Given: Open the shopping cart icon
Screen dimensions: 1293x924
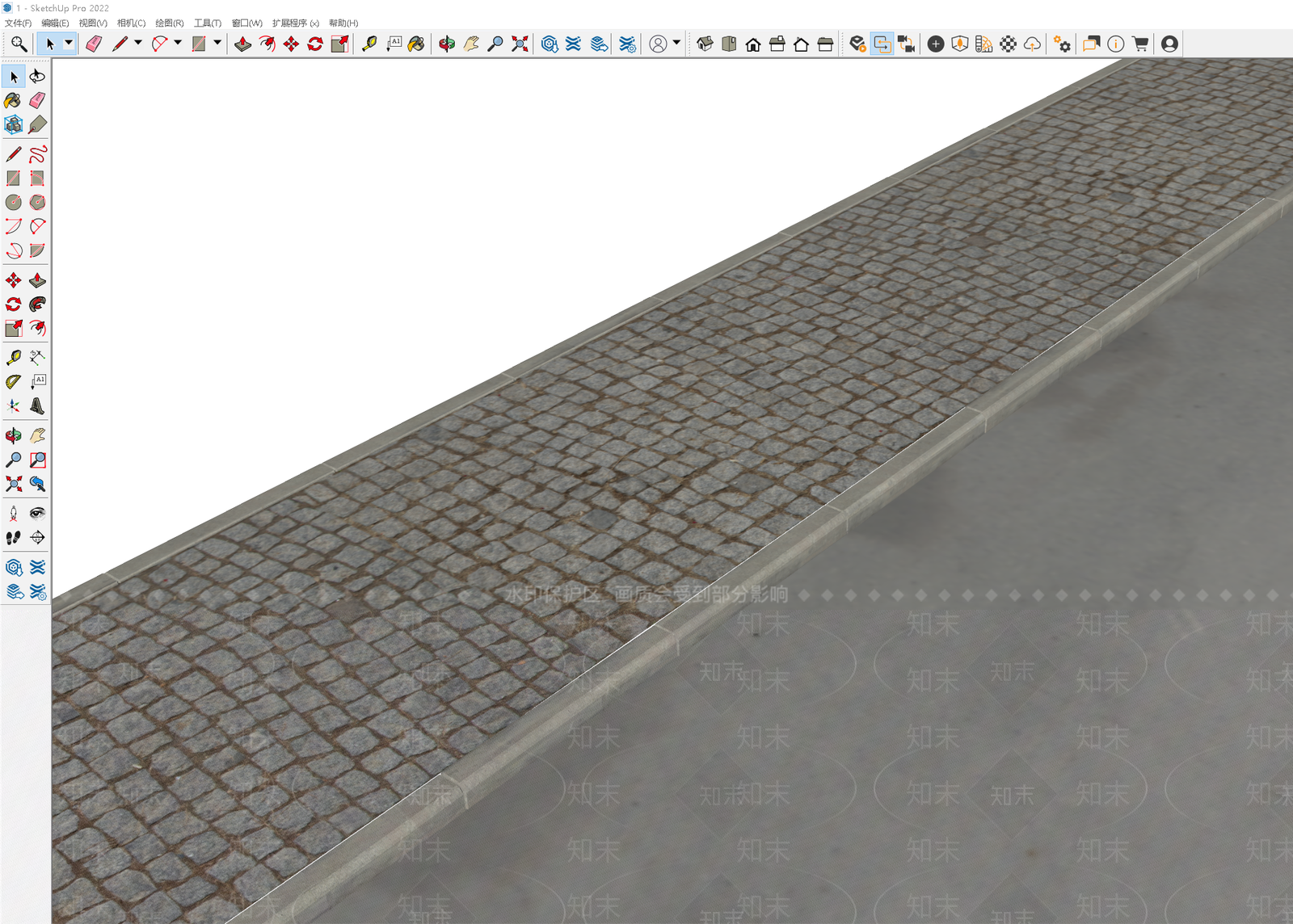Looking at the screenshot, I should pyautogui.click(x=1140, y=44).
